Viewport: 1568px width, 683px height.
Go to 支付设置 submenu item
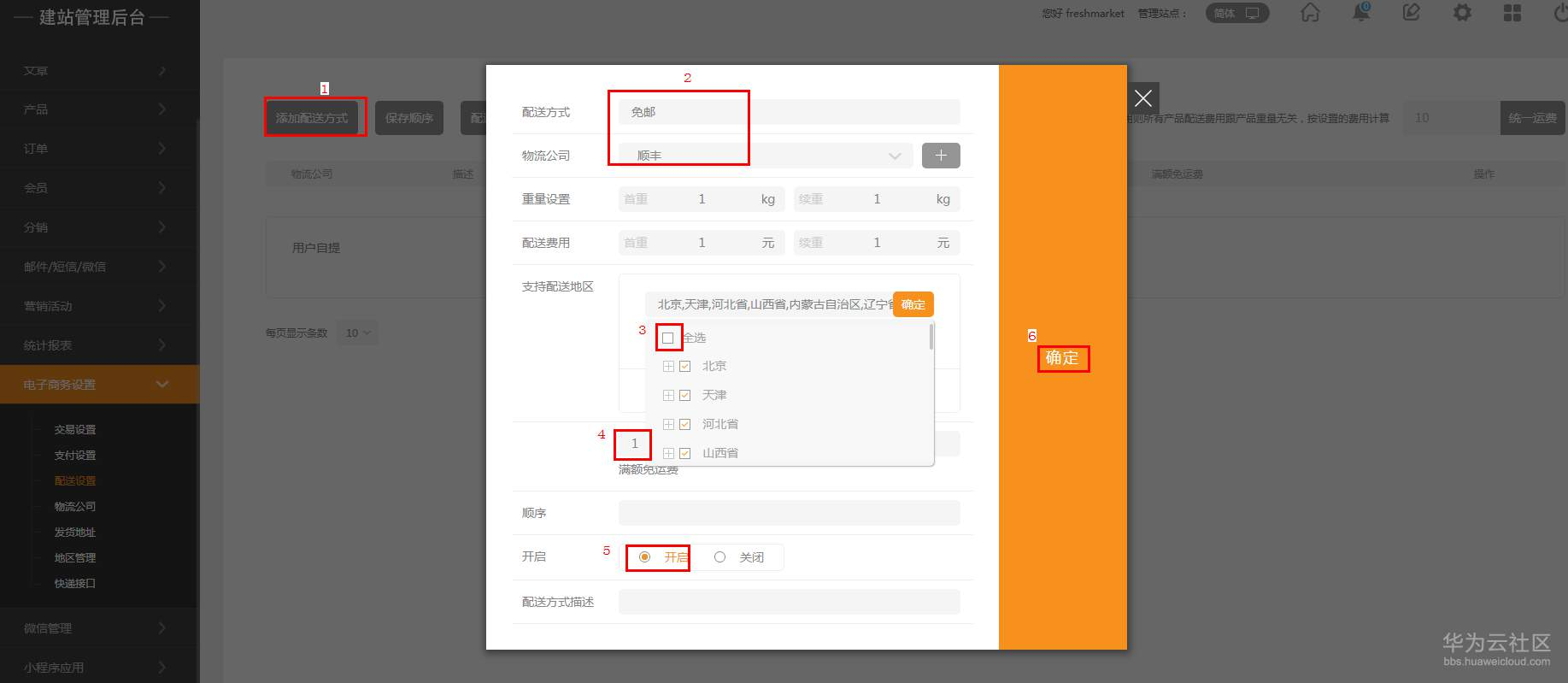click(x=75, y=456)
